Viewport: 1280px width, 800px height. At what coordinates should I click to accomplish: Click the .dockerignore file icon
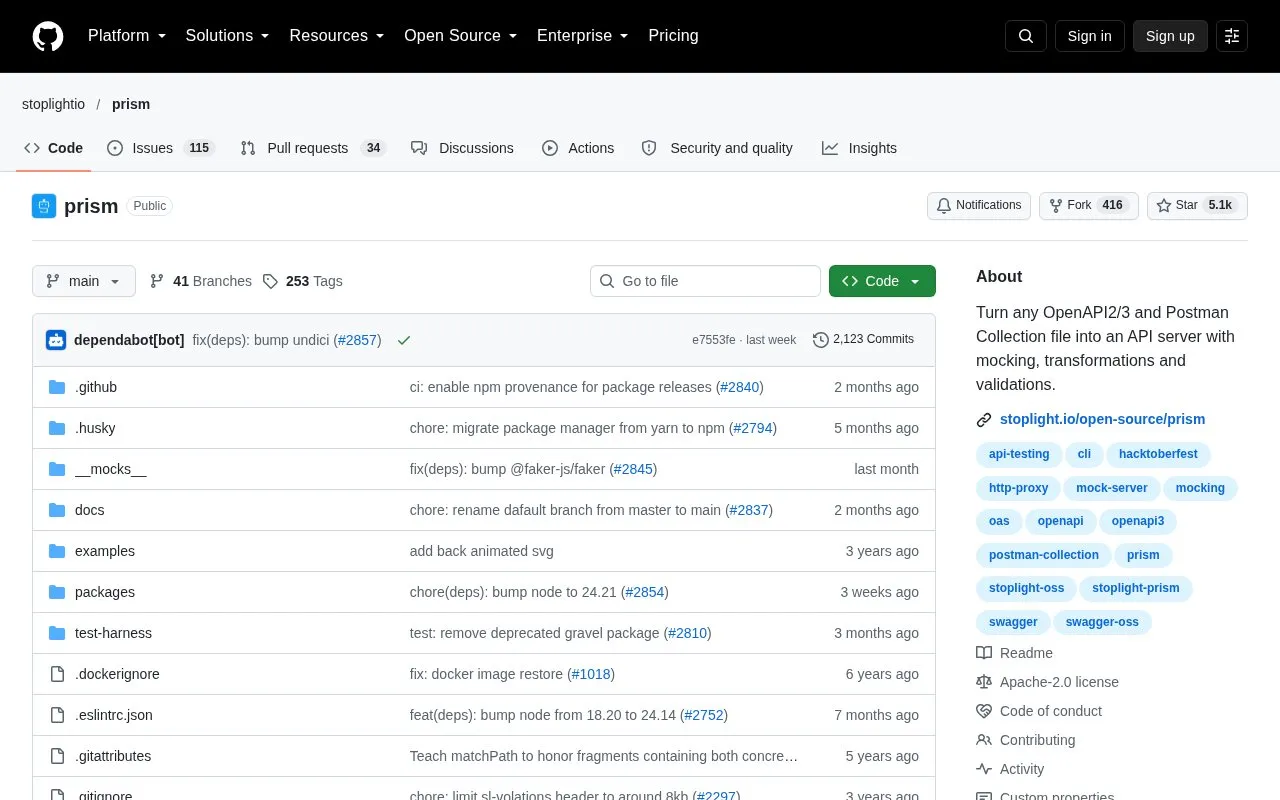tap(57, 674)
